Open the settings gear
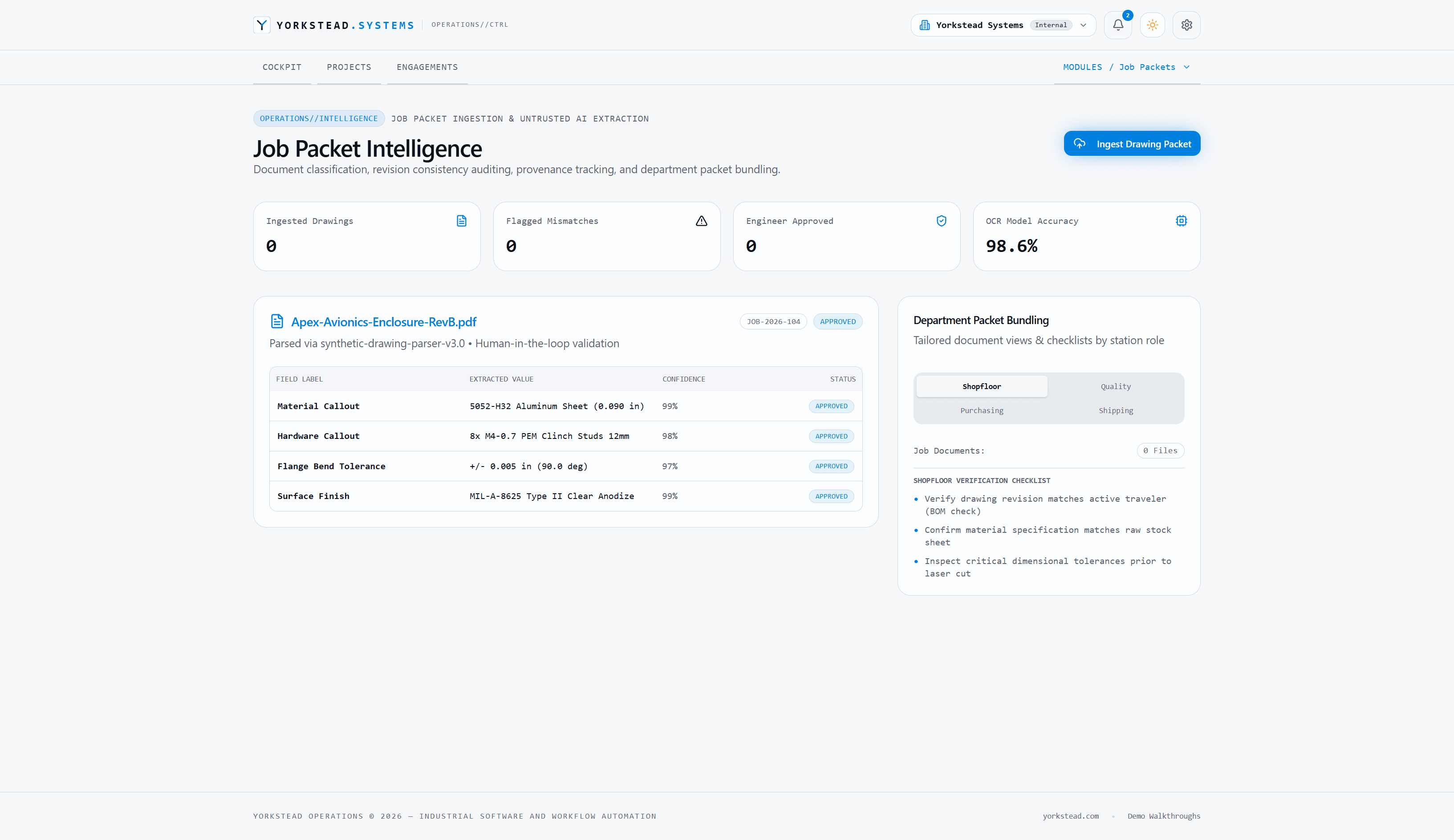The width and height of the screenshot is (1454, 840). click(1186, 25)
